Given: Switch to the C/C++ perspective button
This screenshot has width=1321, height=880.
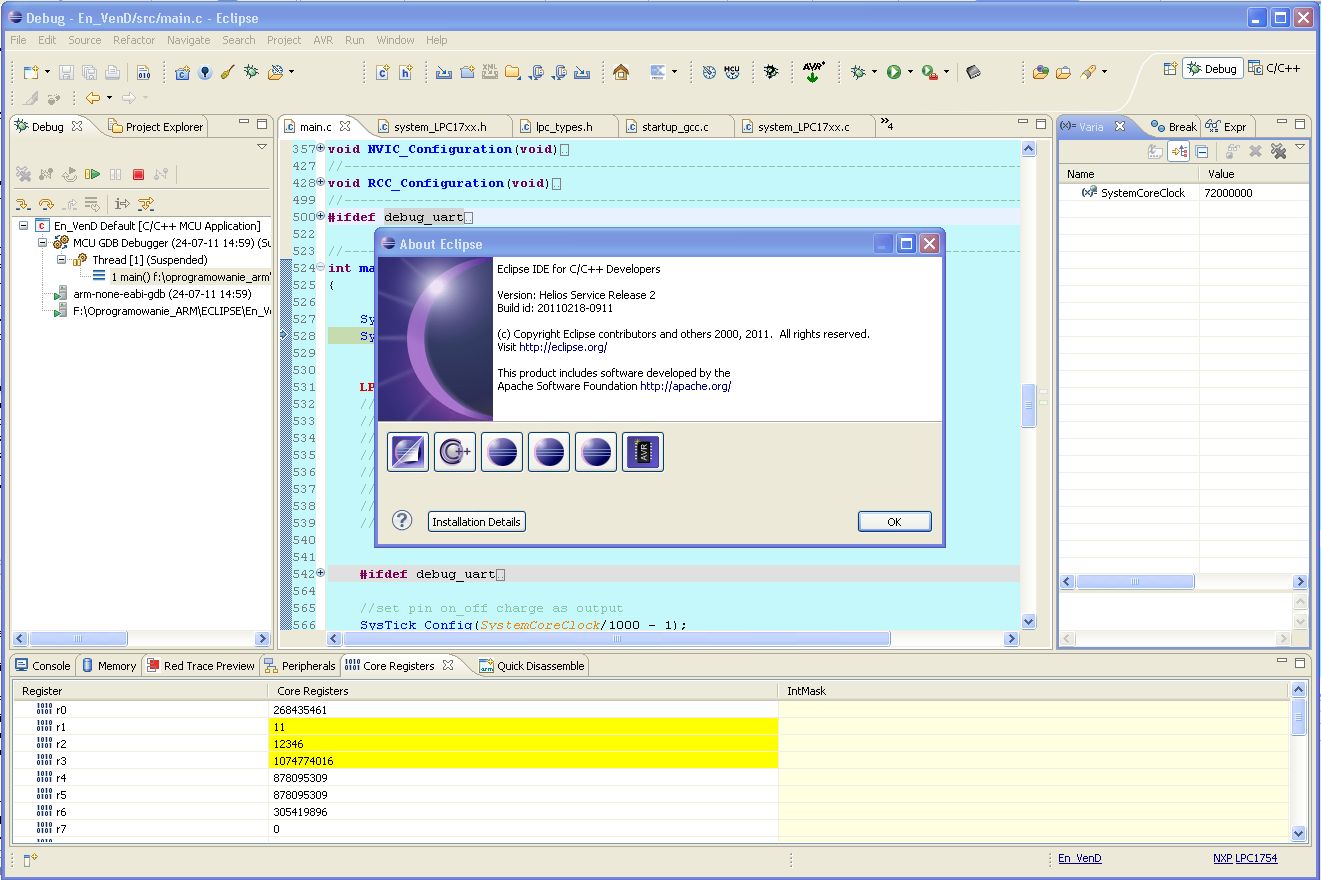Looking at the screenshot, I should [x=1274, y=69].
